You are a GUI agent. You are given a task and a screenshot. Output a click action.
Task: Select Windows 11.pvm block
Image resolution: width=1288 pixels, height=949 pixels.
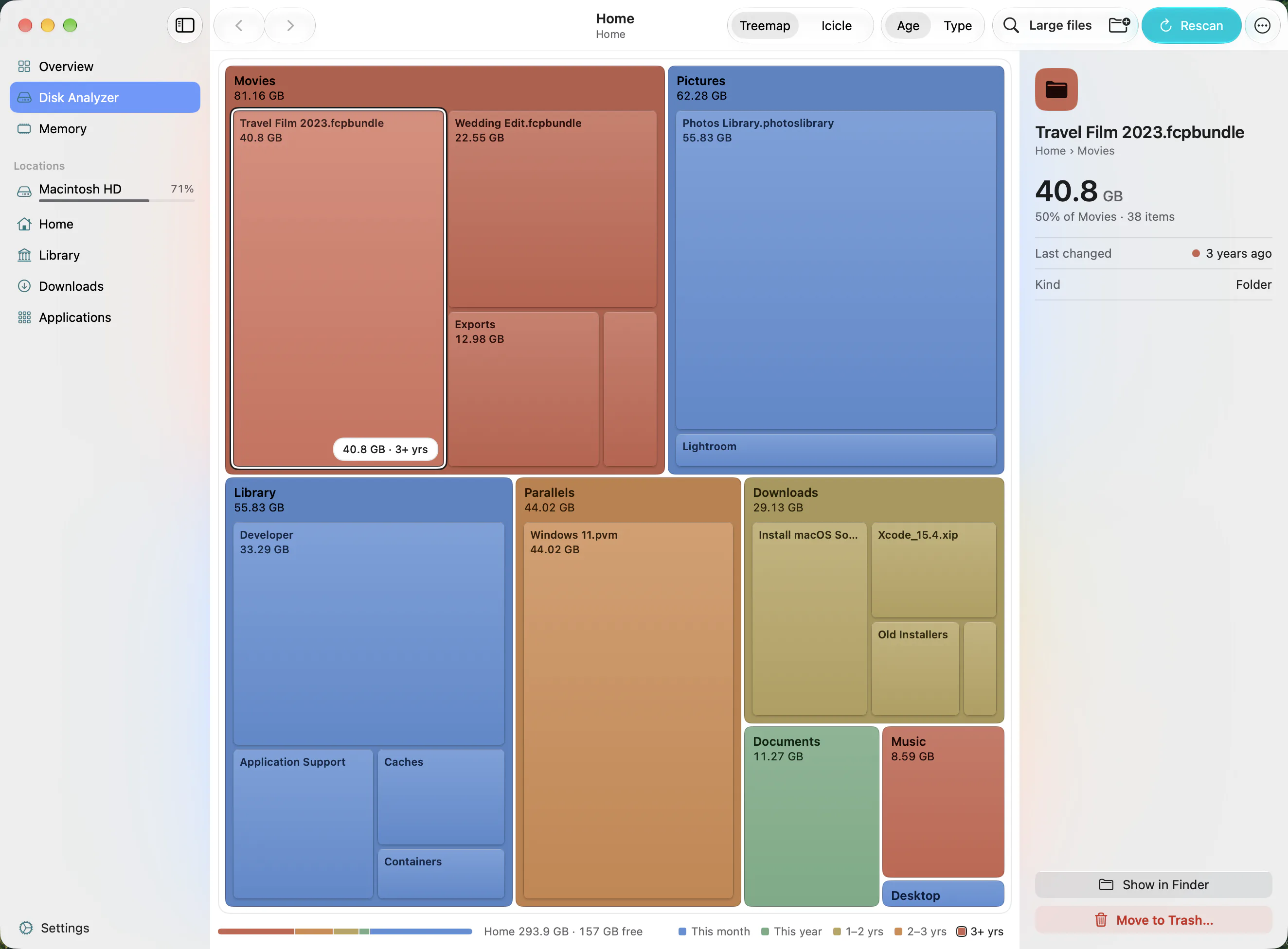[628, 711]
